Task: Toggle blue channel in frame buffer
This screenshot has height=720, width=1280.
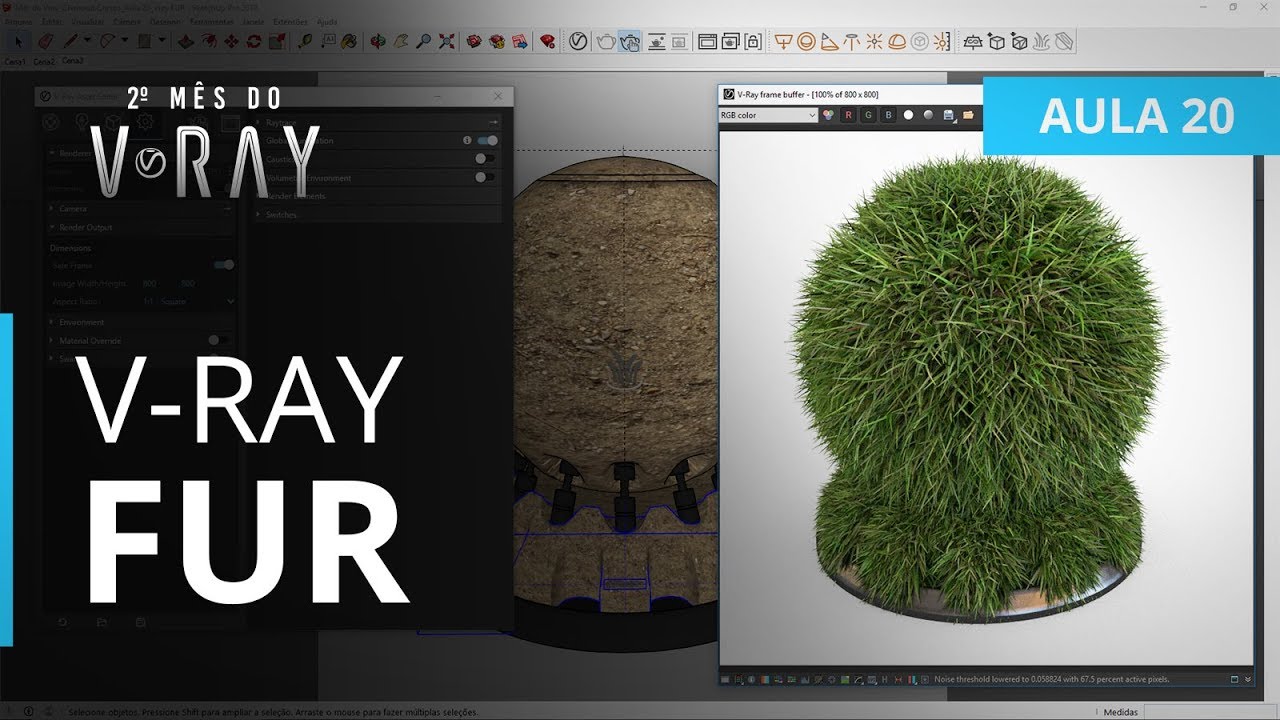Action: point(888,115)
